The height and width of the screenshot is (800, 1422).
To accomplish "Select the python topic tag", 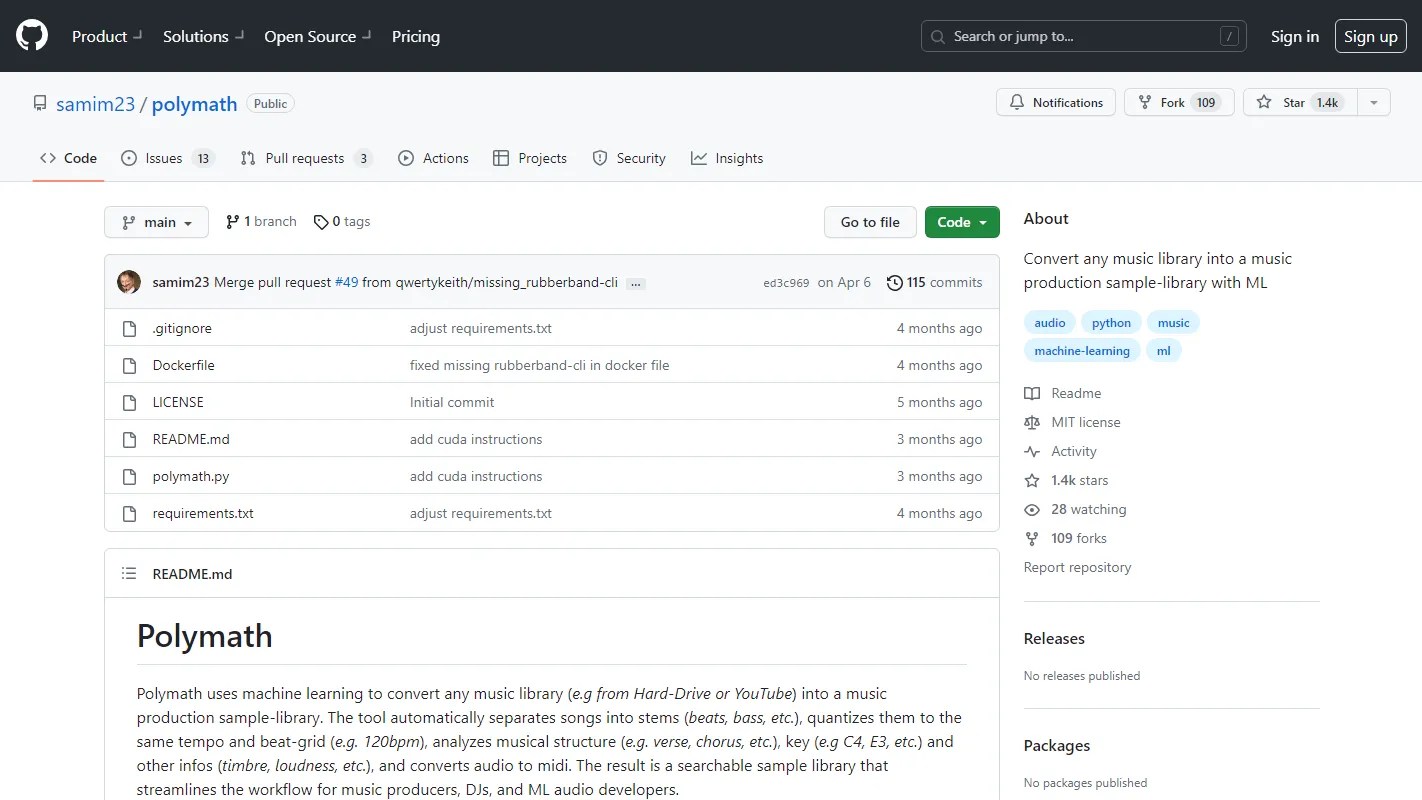I will [x=1111, y=322].
